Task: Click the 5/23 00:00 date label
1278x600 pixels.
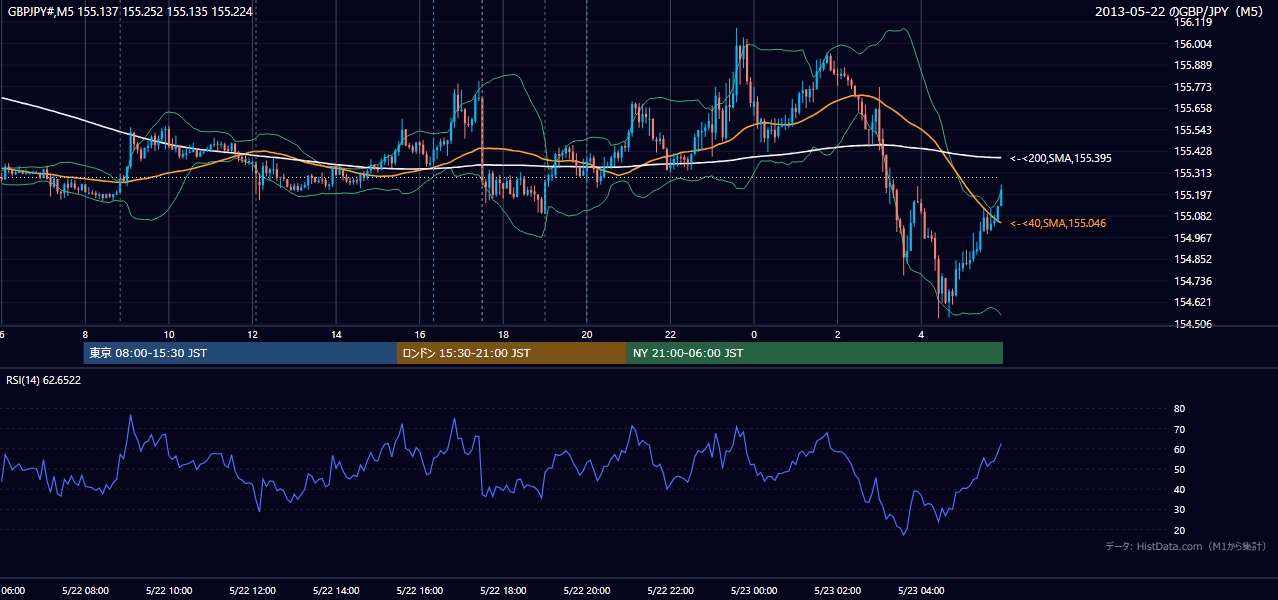Action: [754, 590]
